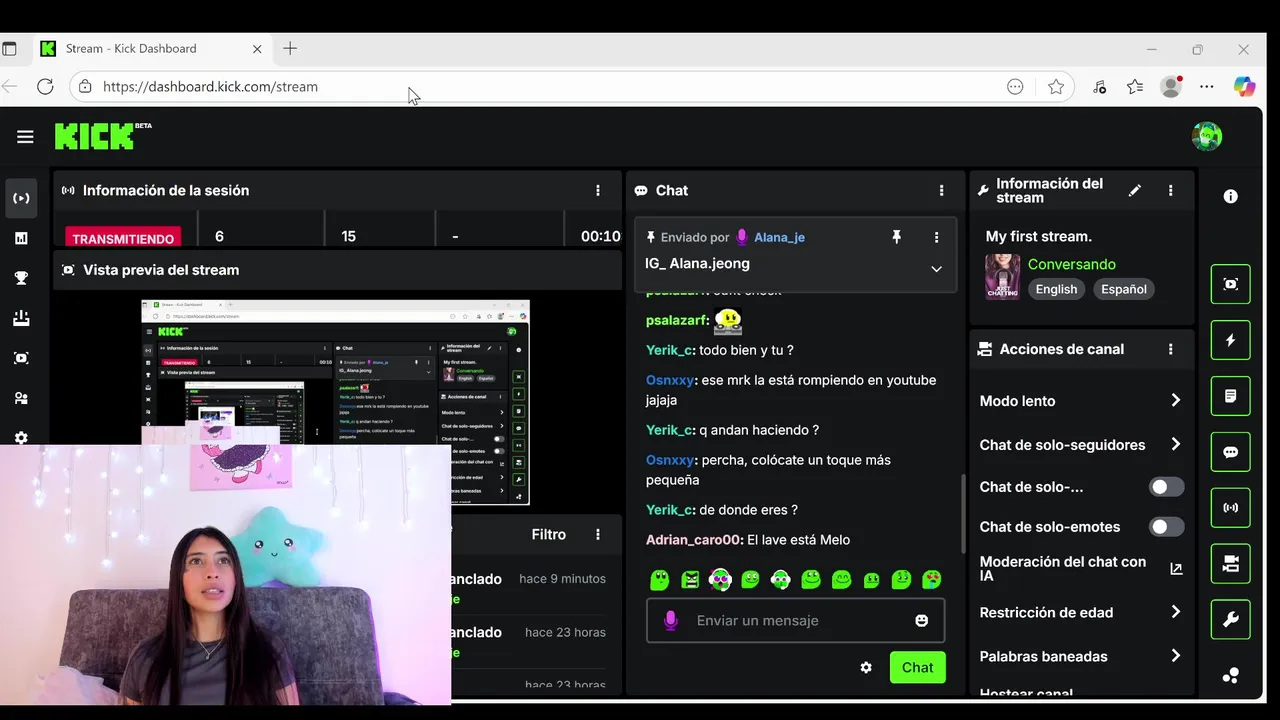Open the profile avatar menu
1280x720 pixels.
pos(1207,136)
